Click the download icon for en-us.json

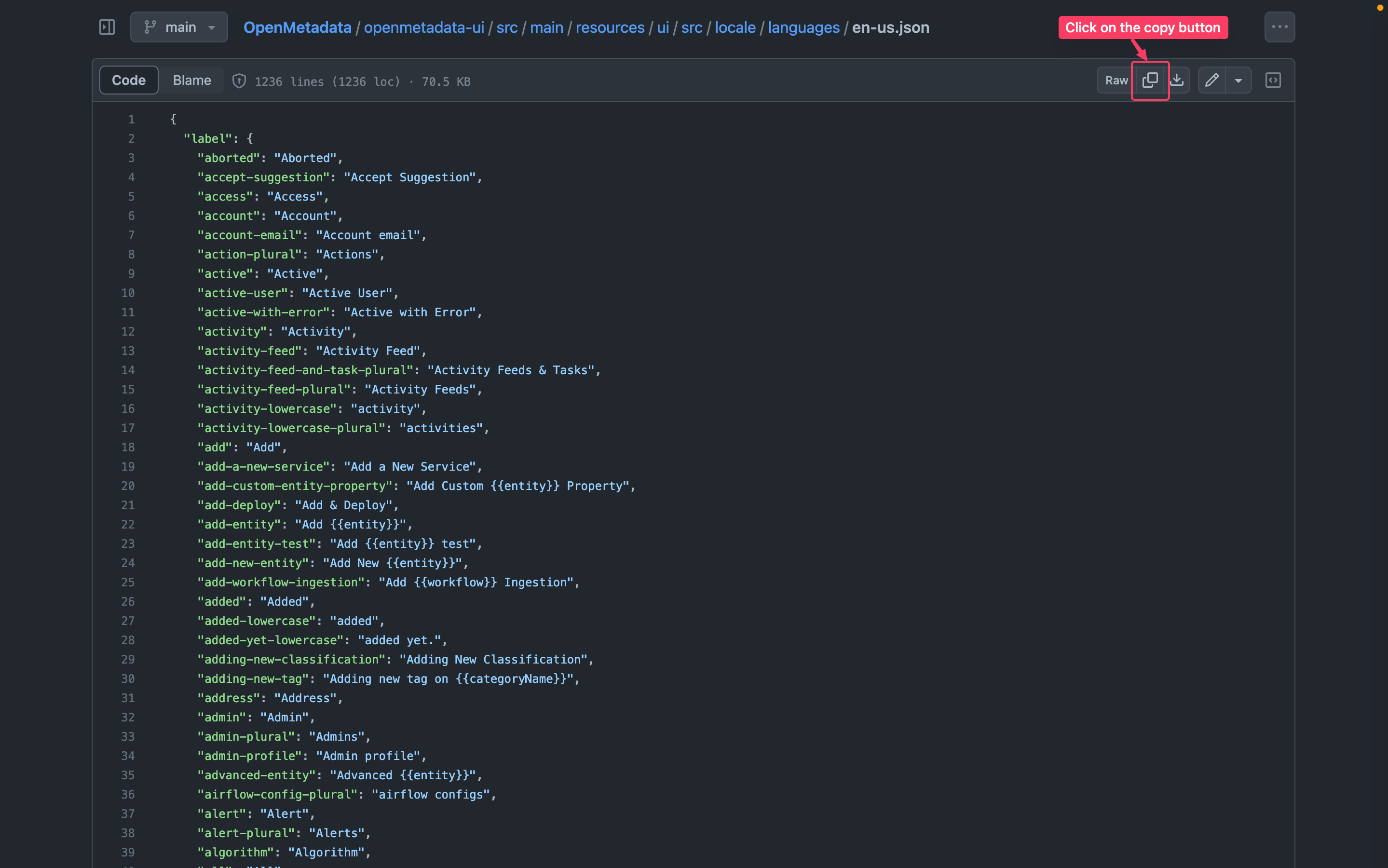(x=1178, y=80)
